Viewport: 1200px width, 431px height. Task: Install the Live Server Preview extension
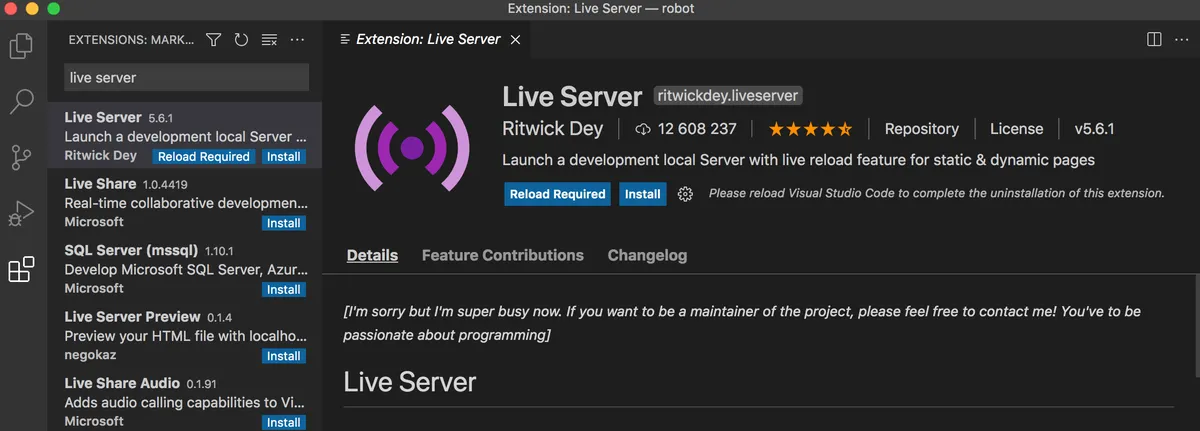[x=284, y=356]
